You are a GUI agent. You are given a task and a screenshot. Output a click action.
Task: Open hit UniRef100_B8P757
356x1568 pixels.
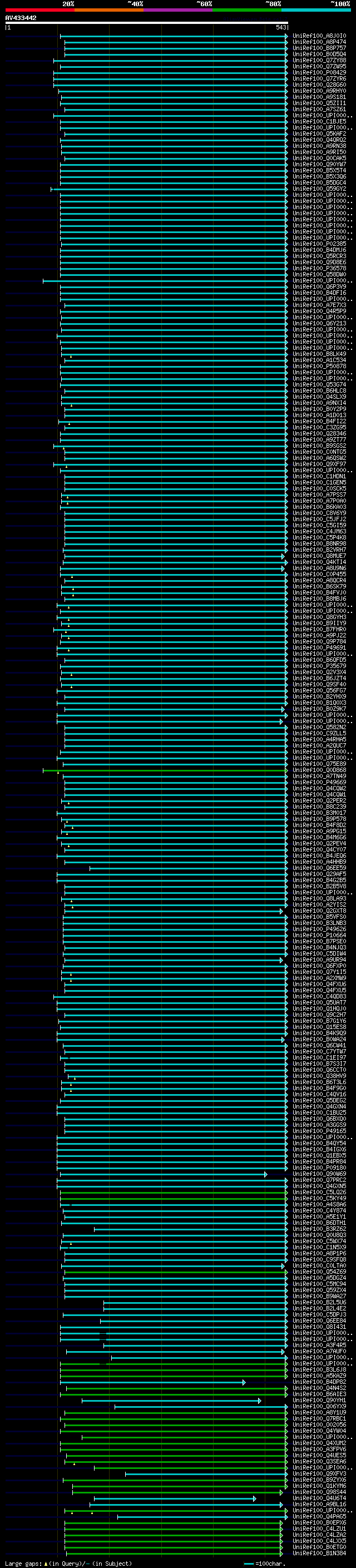coord(319,48)
